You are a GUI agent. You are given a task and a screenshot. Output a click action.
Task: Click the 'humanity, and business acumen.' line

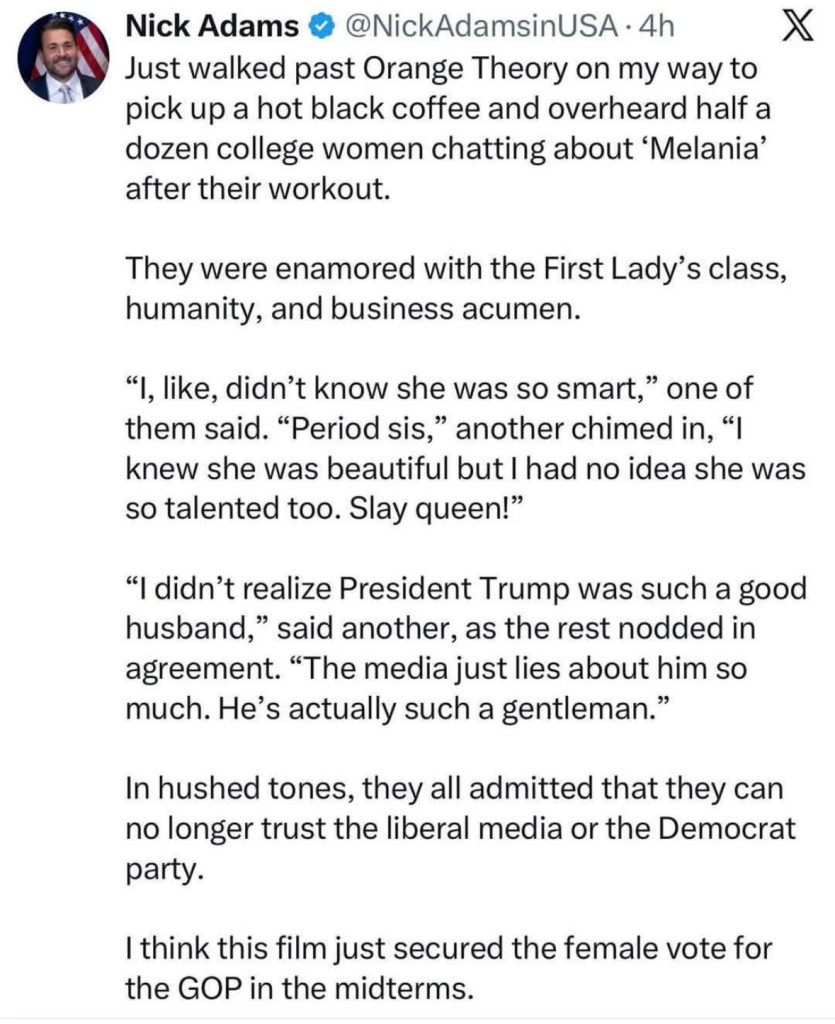353,310
